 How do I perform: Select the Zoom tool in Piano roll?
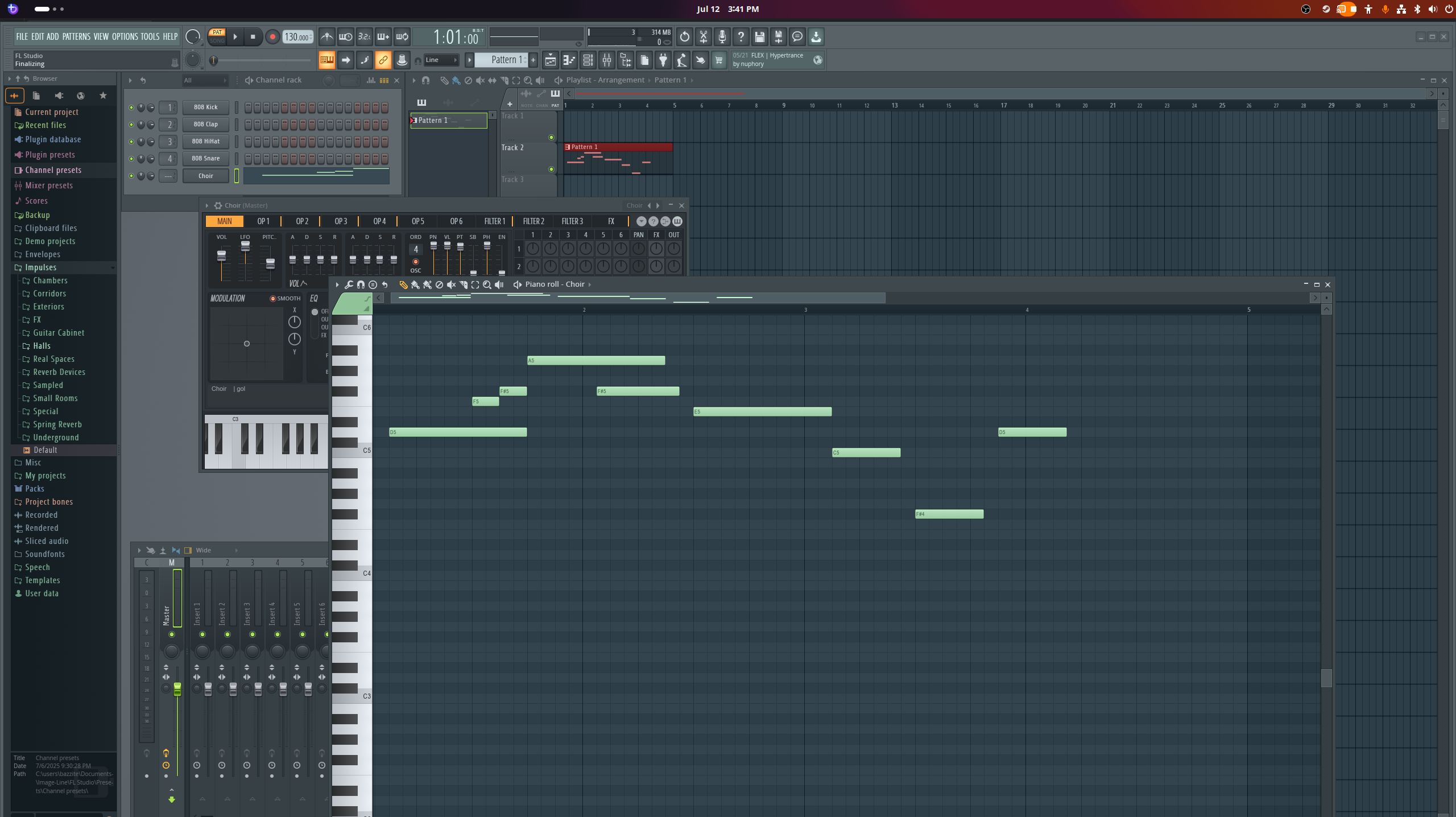pos(487,284)
